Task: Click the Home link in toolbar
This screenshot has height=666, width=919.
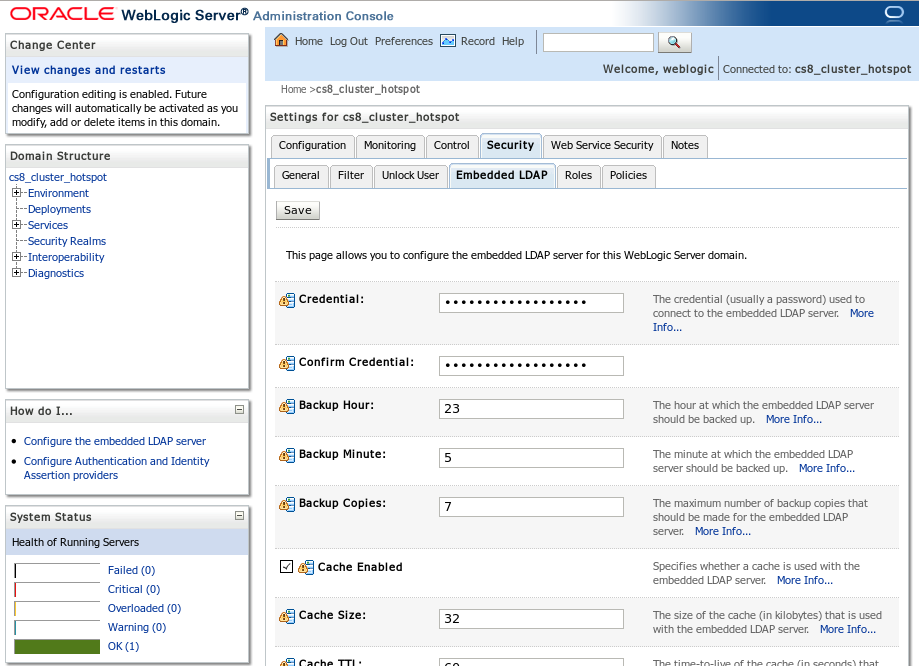Action: pos(309,42)
